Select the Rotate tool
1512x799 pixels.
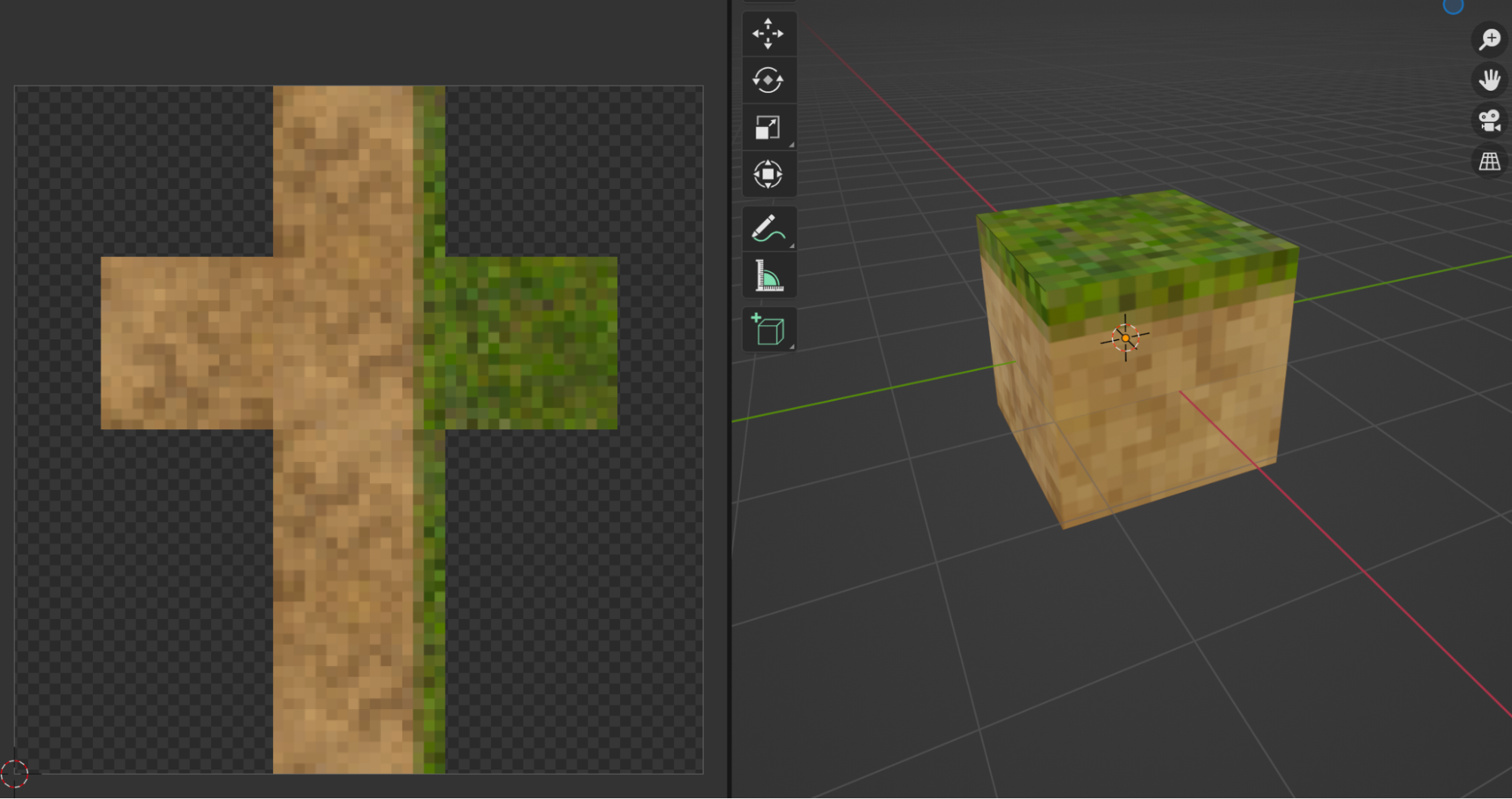pos(768,80)
